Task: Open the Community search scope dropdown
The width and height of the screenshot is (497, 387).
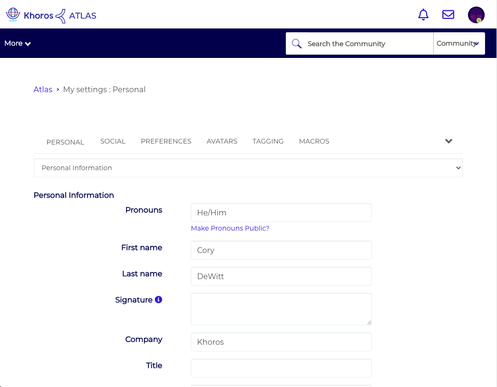Action: click(x=459, y=43)
